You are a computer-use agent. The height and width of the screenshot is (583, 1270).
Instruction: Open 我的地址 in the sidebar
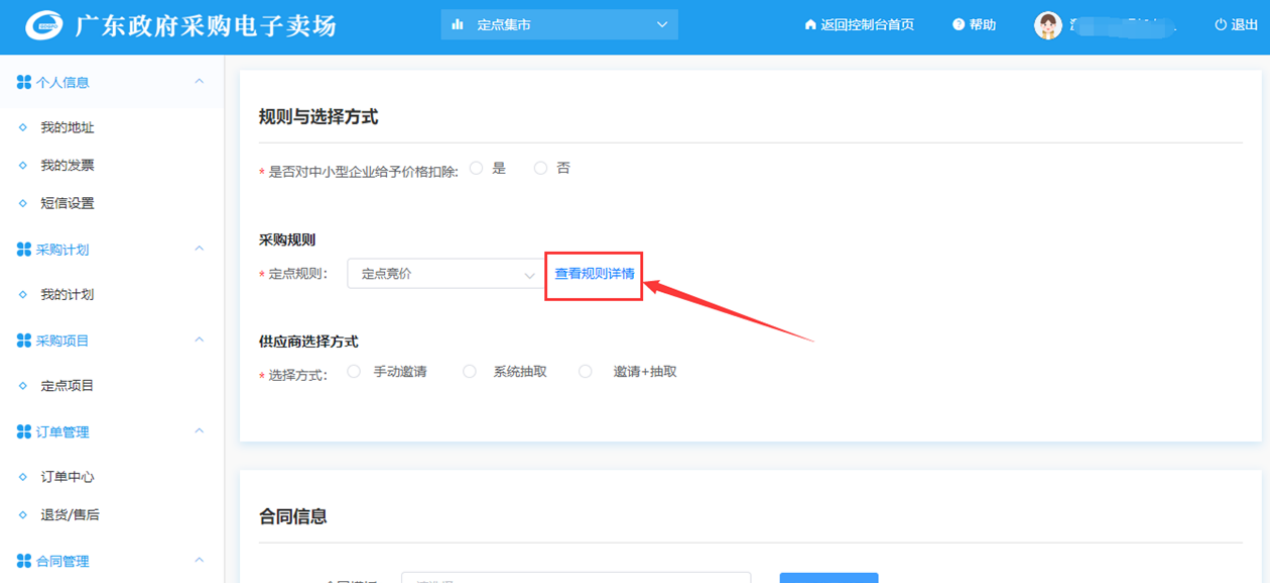click(67, 128)
